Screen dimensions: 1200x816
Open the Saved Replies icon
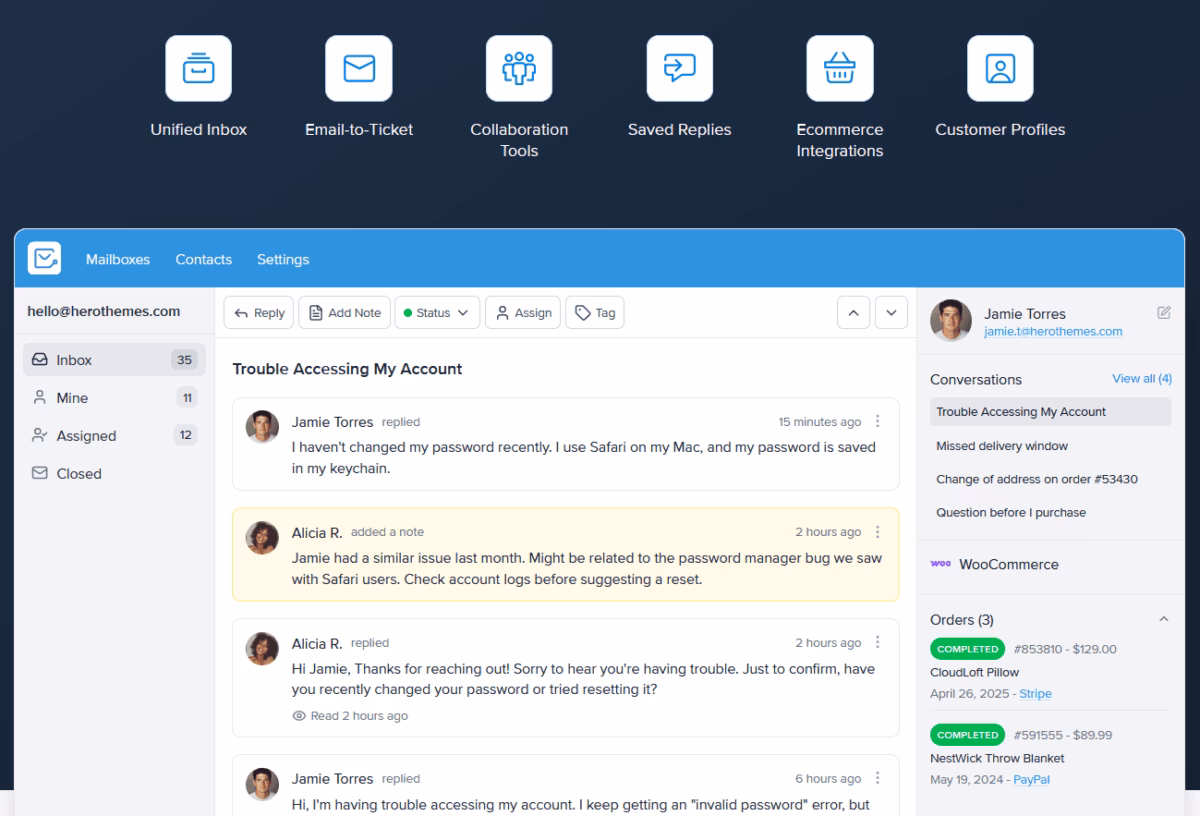pos(679,68)
